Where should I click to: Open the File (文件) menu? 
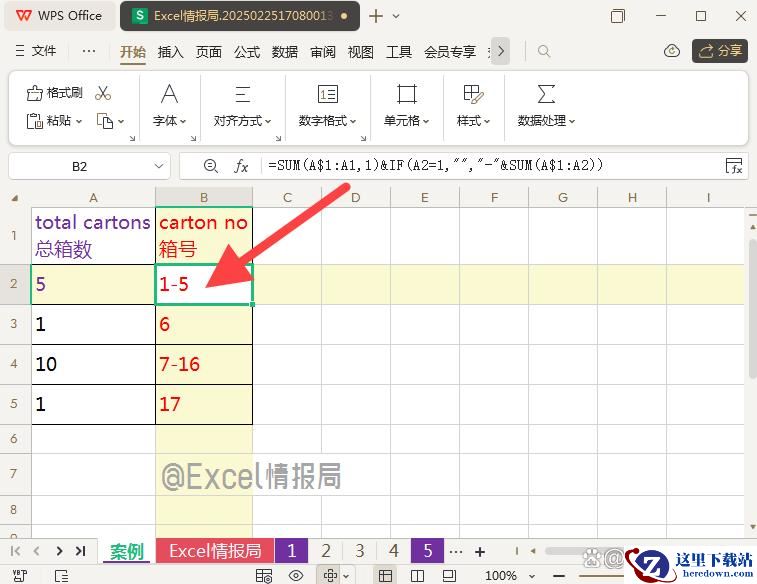pyautogui.click(x=36, y=51)
